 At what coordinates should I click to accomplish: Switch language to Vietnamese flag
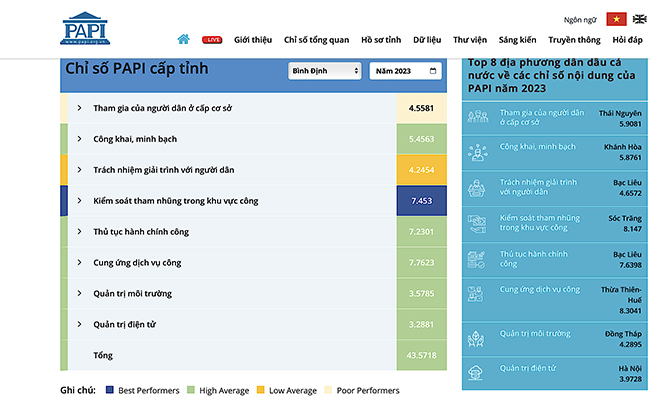tap(616, 19)
